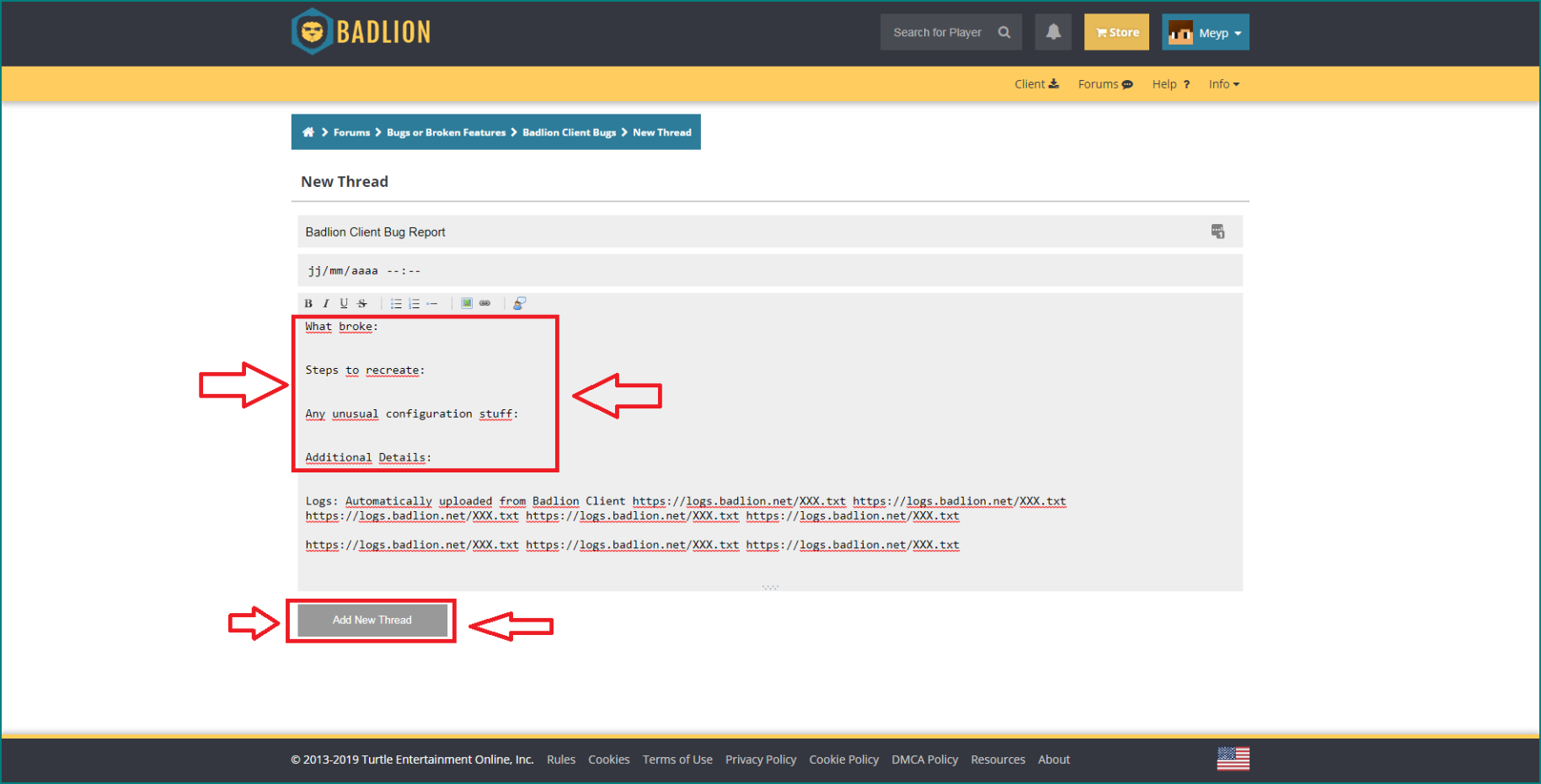Insert a numbered list
Viewport: 1541px width, 784px height.
click(415, 303)
